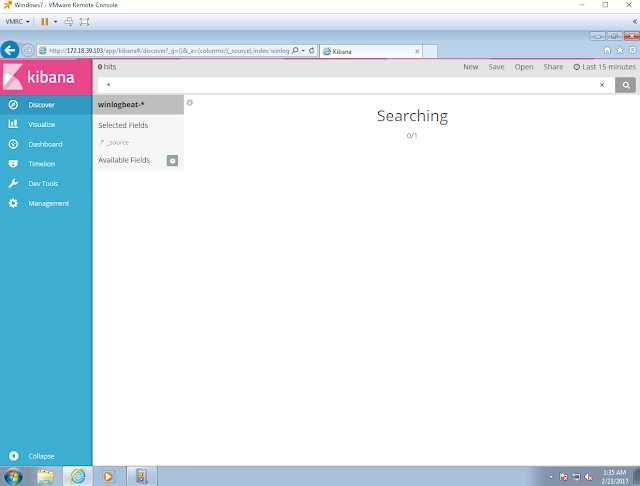This screenshot has height=486, width=640.
Task: Open File Explorer from the taskbar
Action: coord(46,476)
